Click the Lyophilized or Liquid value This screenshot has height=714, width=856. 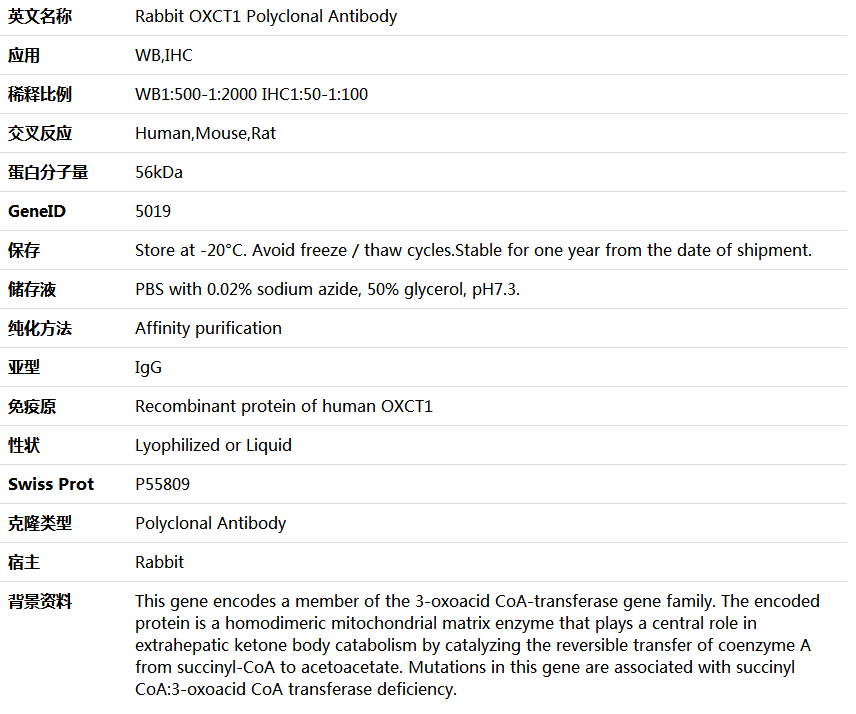pyautogui.click(x=213, y=446)
